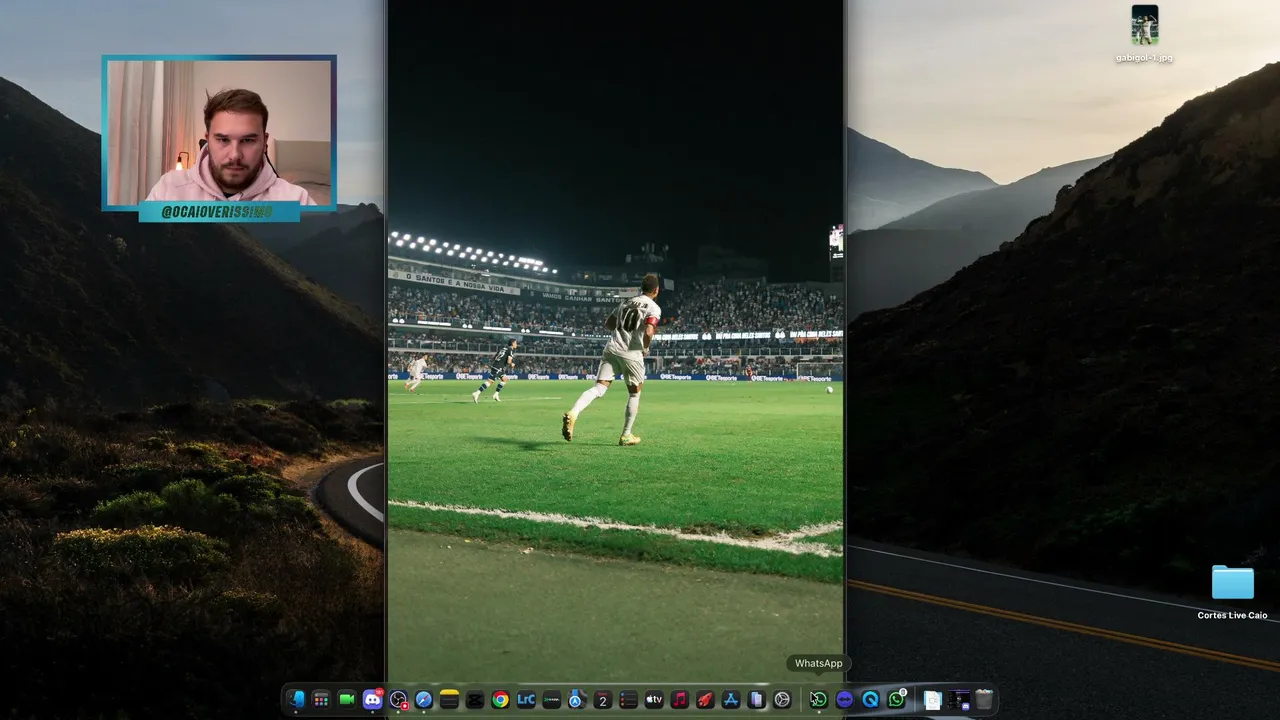This screenshot has height=720, width=1280.
Task: Click the "Cortes Live Caio" folder name label
Action: pyautogui.click(x=1232, y=615)
